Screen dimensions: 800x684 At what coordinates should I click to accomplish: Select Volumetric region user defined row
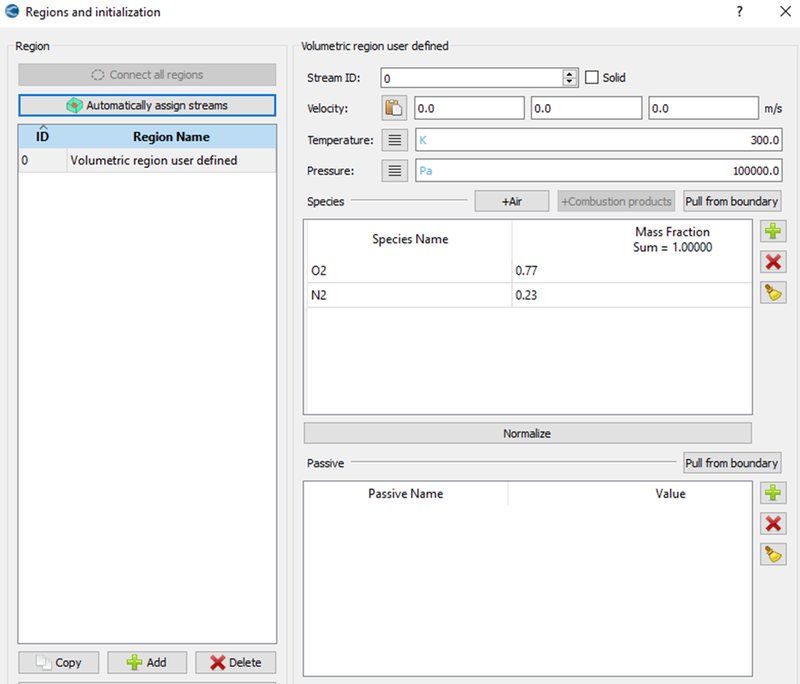(153, 160)
